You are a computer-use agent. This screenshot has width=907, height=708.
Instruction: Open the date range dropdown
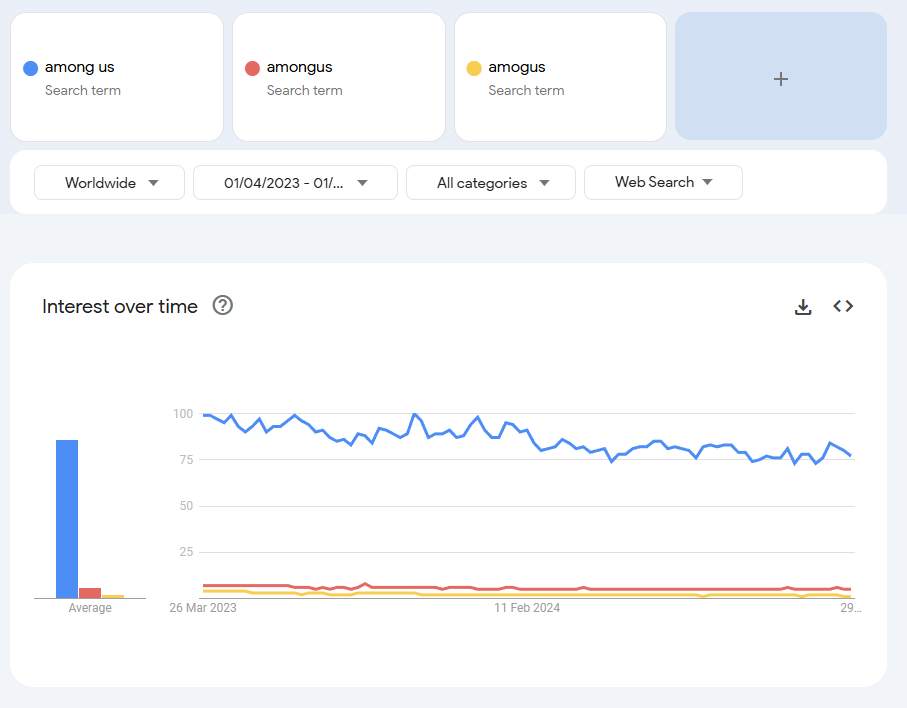(x=295, y=183)
